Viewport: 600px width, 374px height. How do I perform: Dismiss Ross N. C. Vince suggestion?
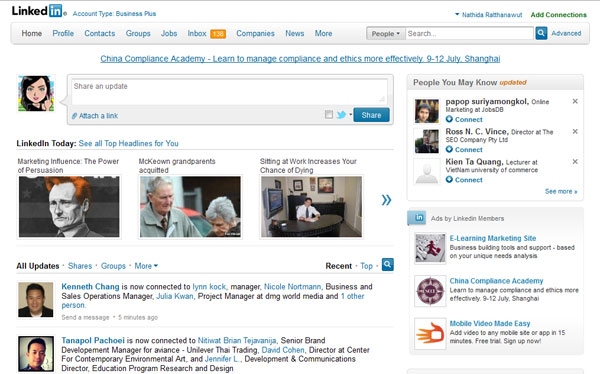575,131
